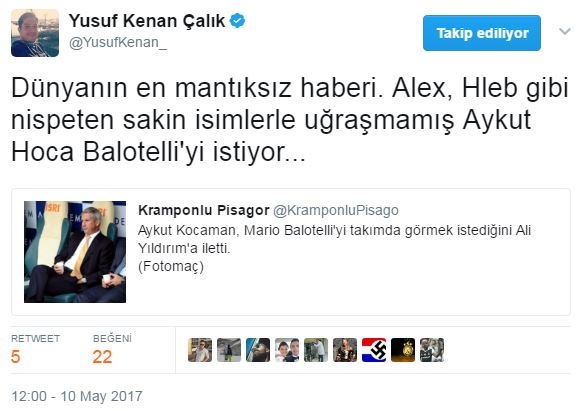Toggle the Takip ediliyor follow button
The height and width of the screenshot is (411, 588).
482,33
